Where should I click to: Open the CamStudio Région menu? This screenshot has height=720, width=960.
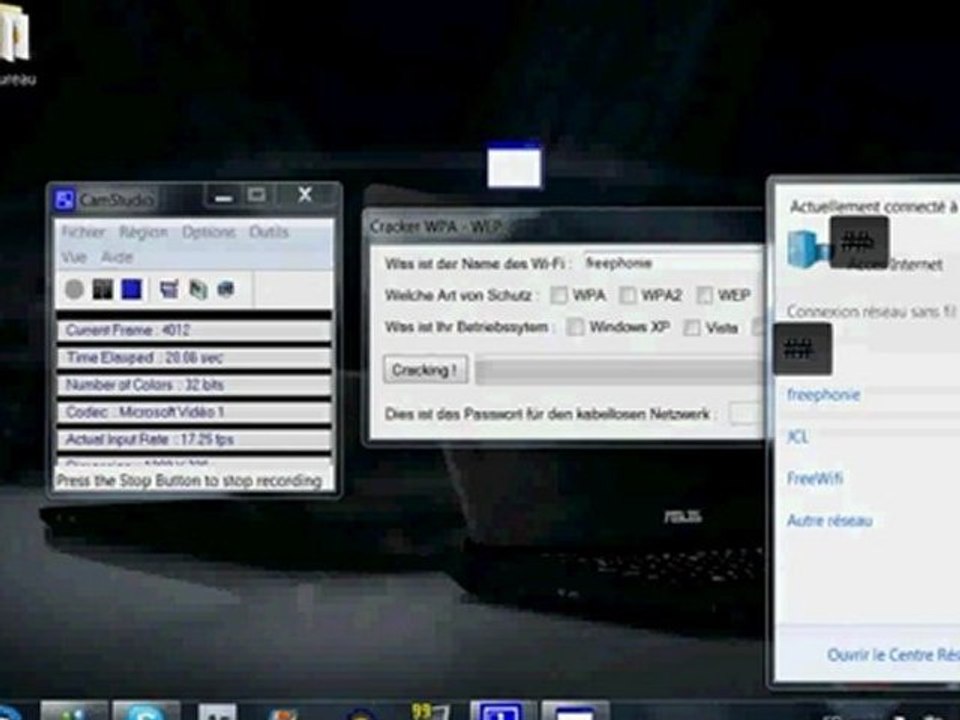pos(143,232)
